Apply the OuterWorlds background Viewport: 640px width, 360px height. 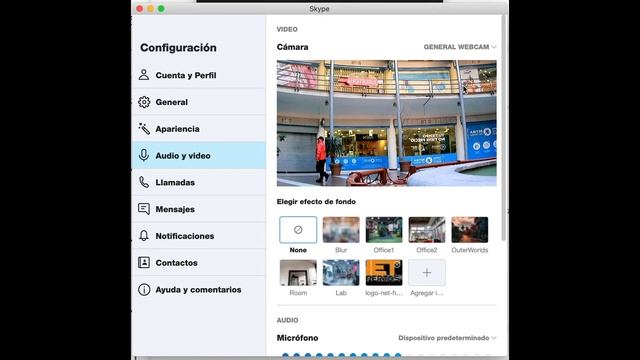pos(469,230)
